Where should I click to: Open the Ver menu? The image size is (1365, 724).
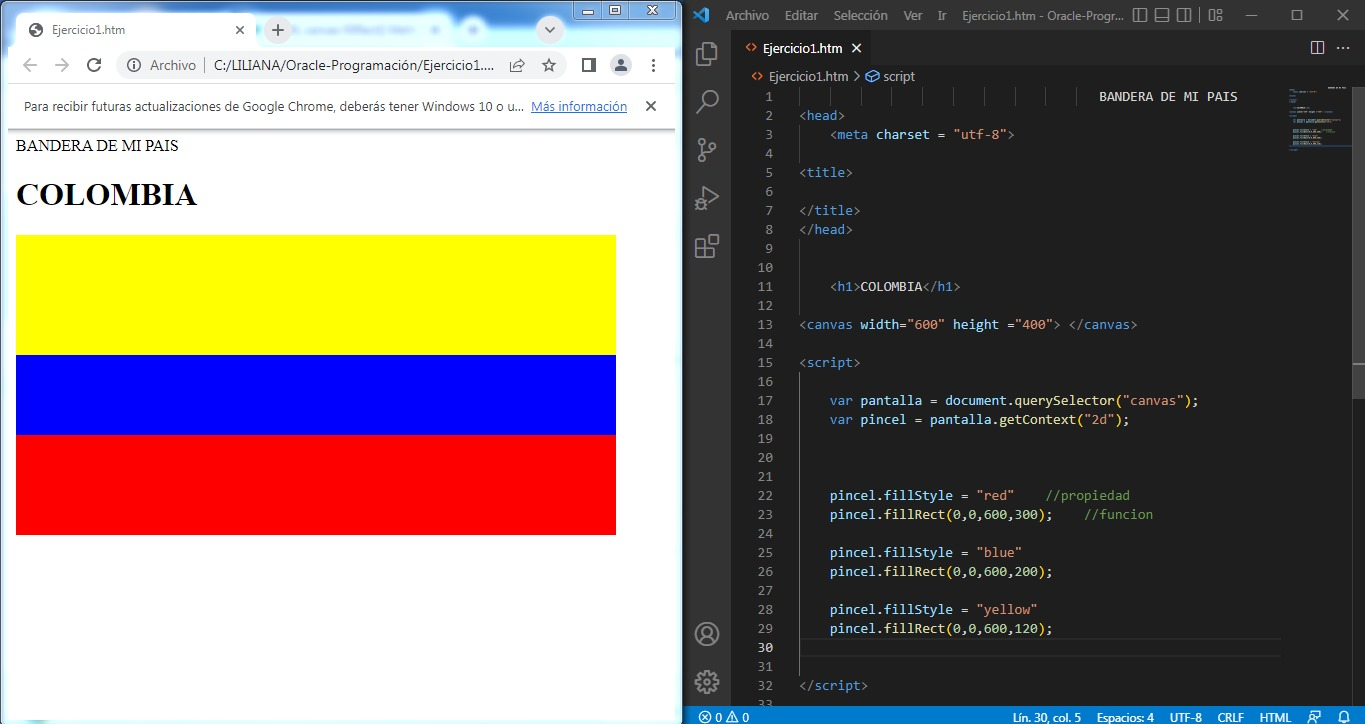click(913, 15)
